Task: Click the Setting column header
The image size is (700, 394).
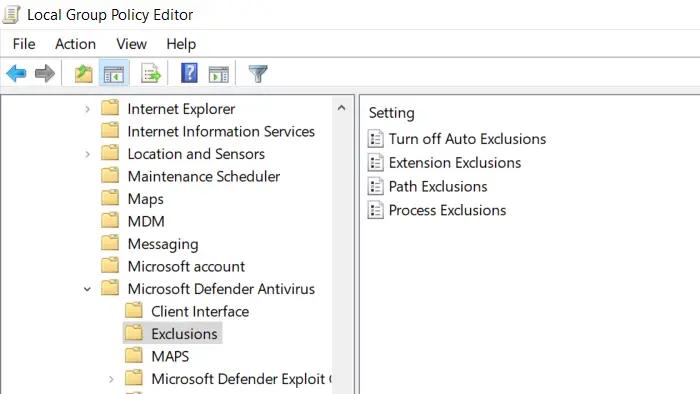Action: tap(392, 113)
